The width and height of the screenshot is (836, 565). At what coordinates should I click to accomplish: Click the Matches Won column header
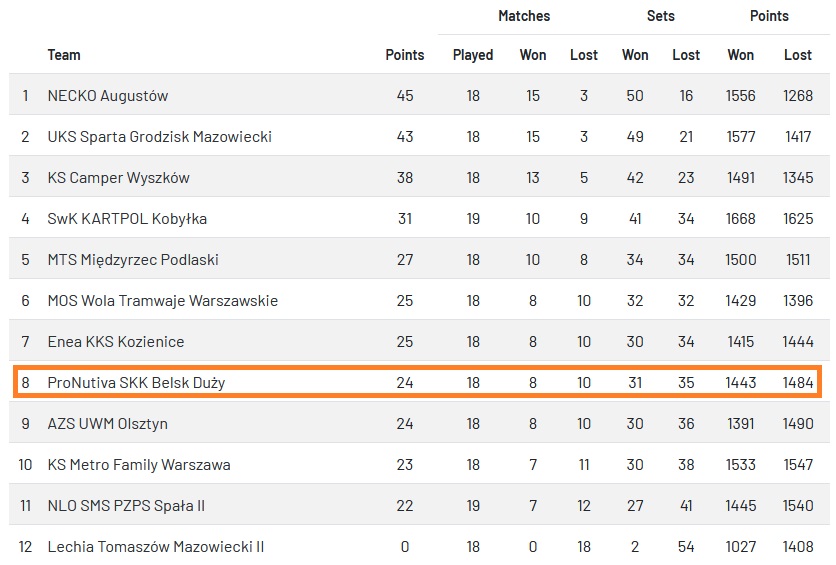[533, 55]
